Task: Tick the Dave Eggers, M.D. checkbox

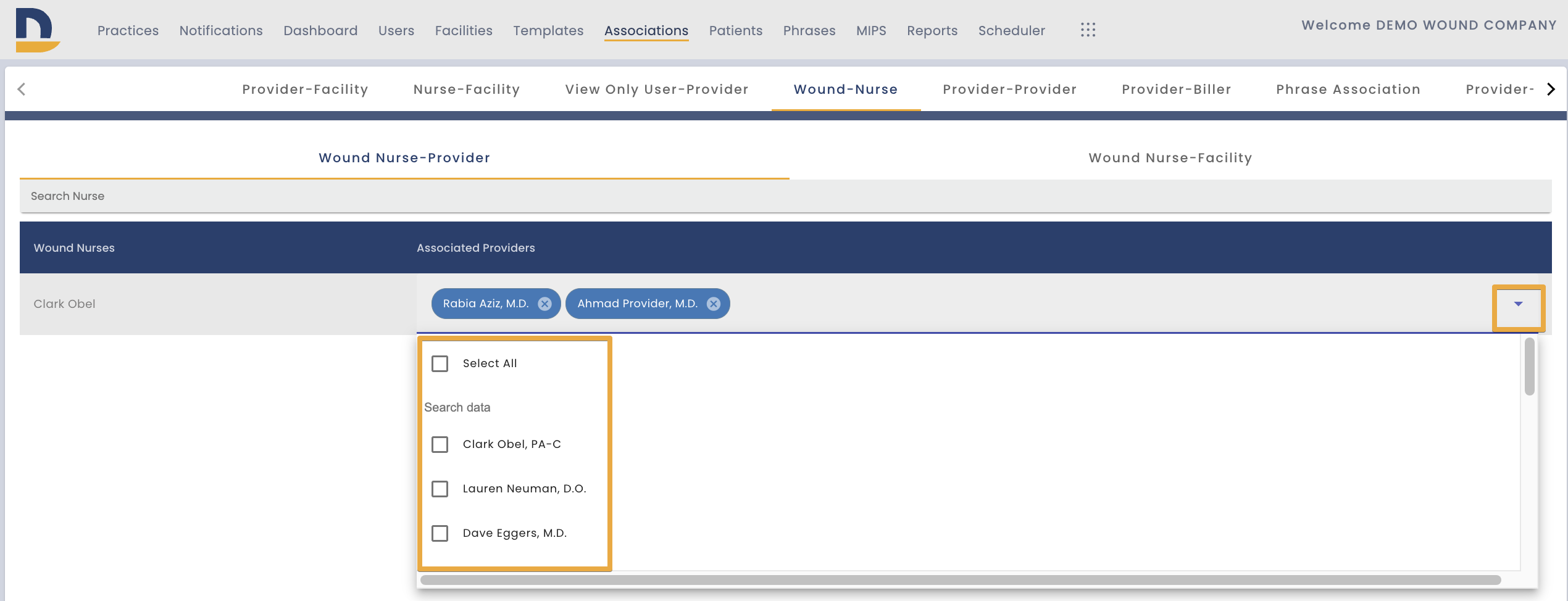Action: click(x=440, y=533)
